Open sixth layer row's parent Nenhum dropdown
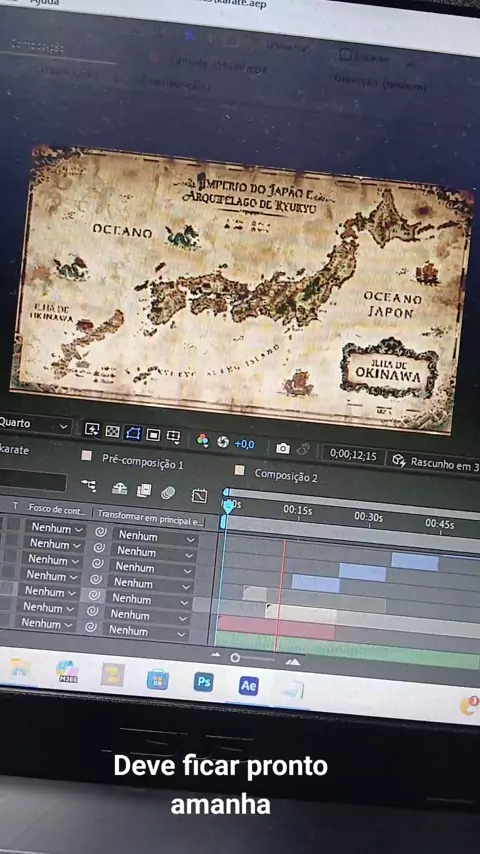Viewport: 480px width, 854px height. tap(148, 615)
